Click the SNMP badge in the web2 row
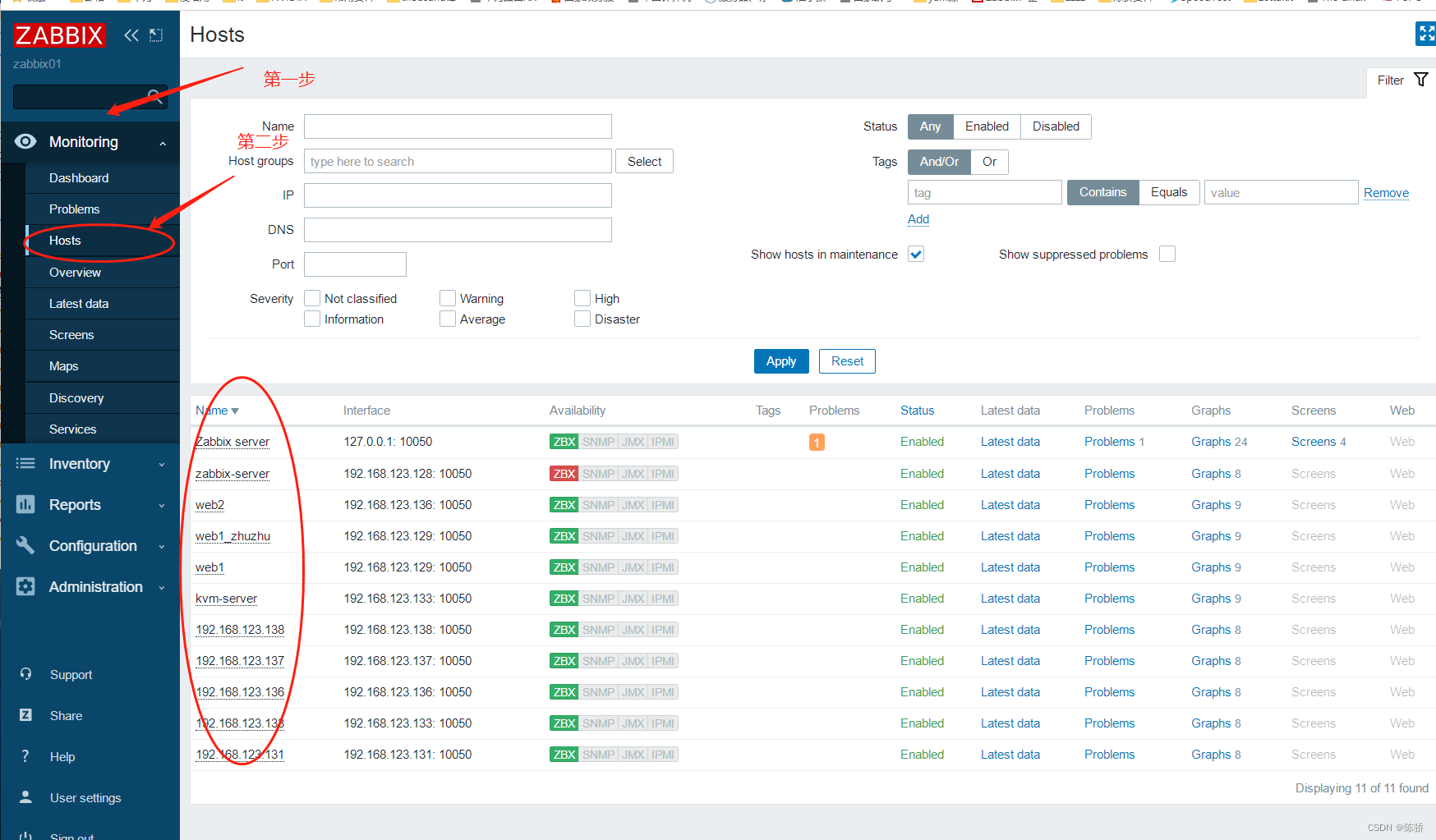Screen dimensions: 1436x840 coord(598,505)
